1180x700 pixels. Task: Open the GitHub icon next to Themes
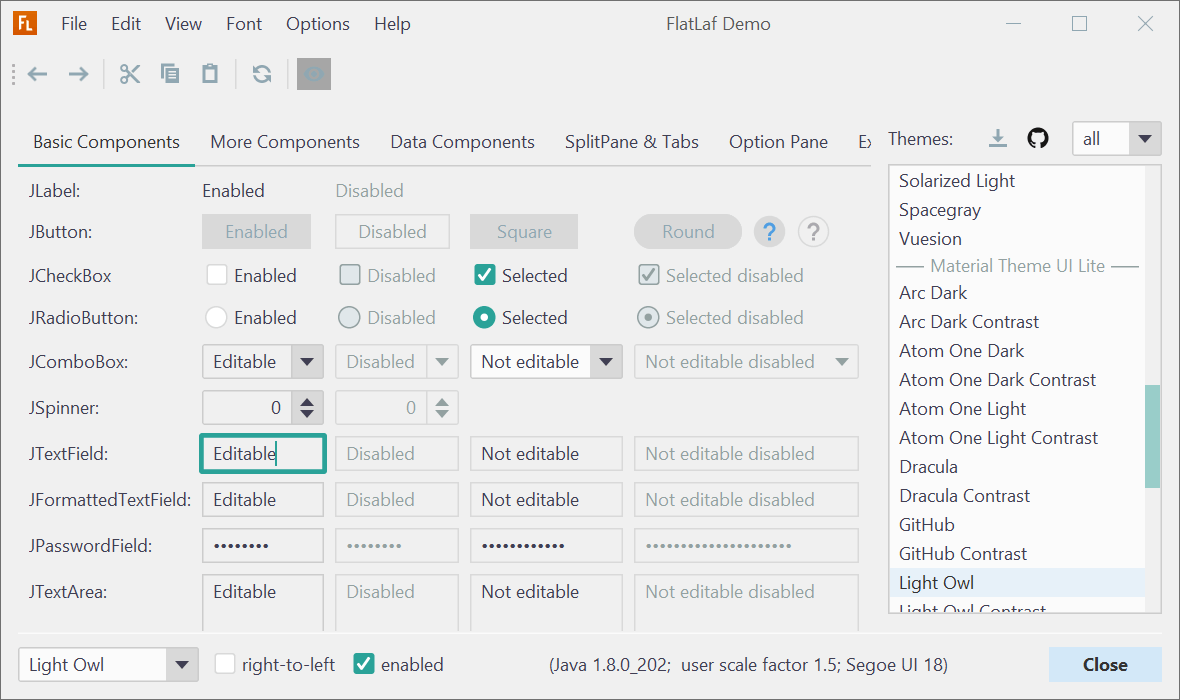[x=1038, y=139]
